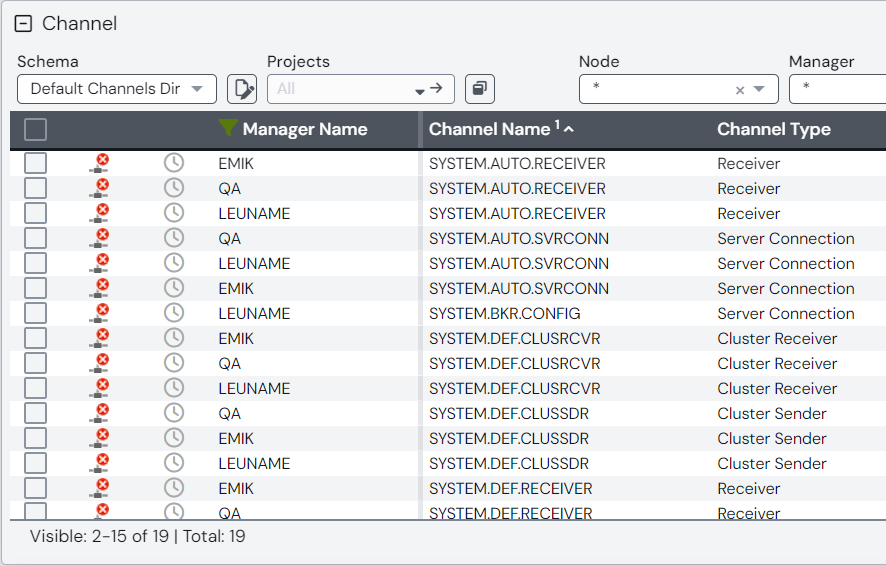Check the EMIK SYSTEM.AUTO.RECEIVER row checkbox

point(36,163)
